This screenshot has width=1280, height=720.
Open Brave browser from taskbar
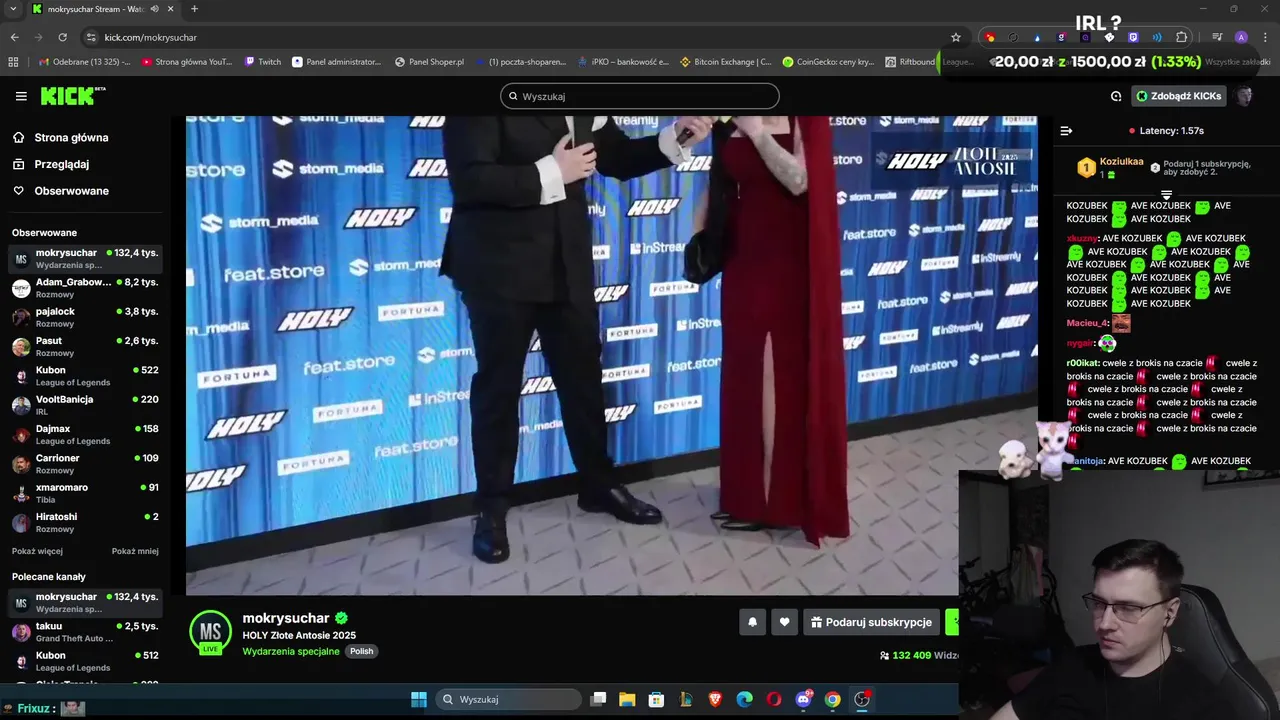715,699
